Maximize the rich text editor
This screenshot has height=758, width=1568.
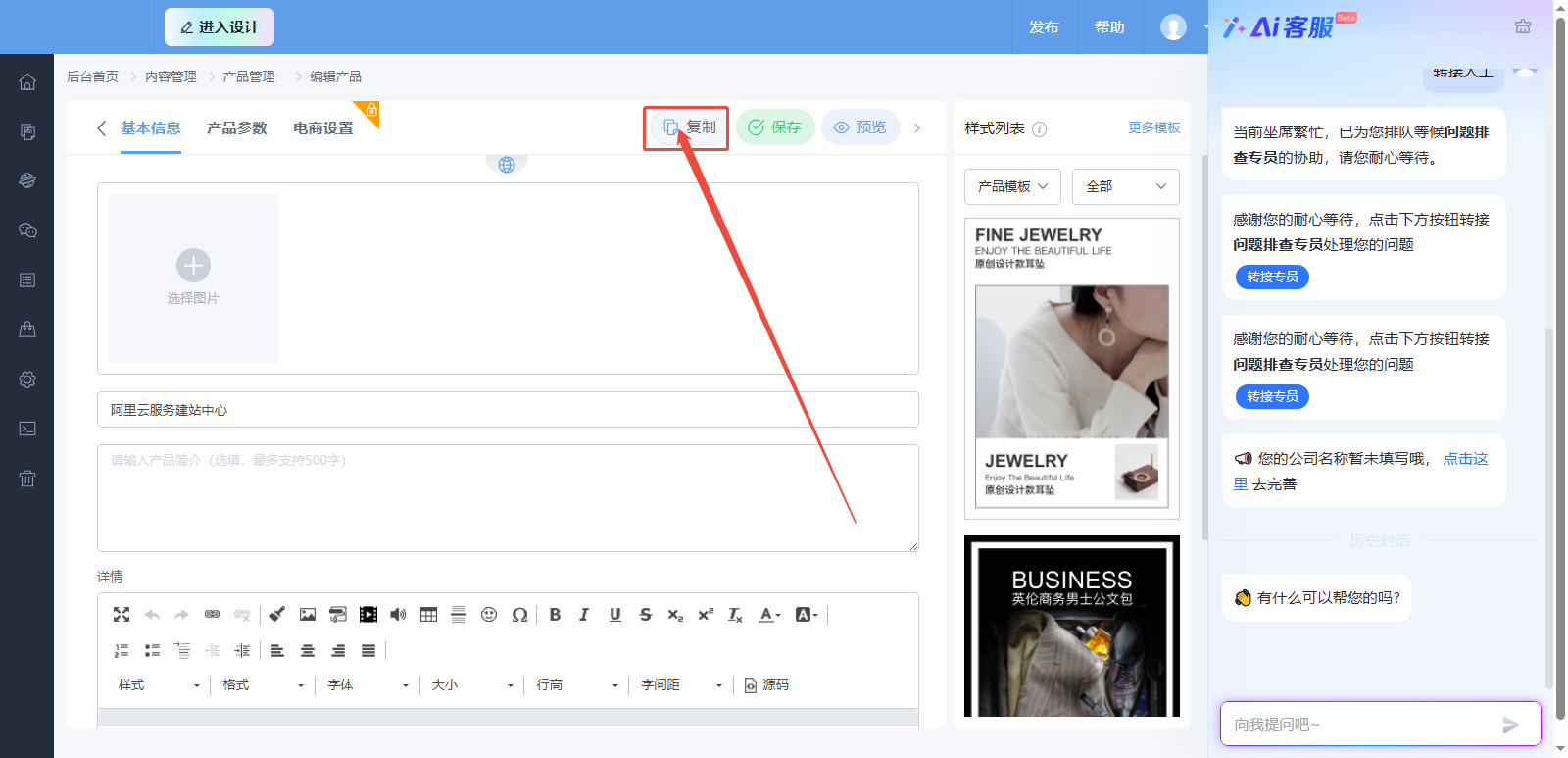[x=122, y=615]
